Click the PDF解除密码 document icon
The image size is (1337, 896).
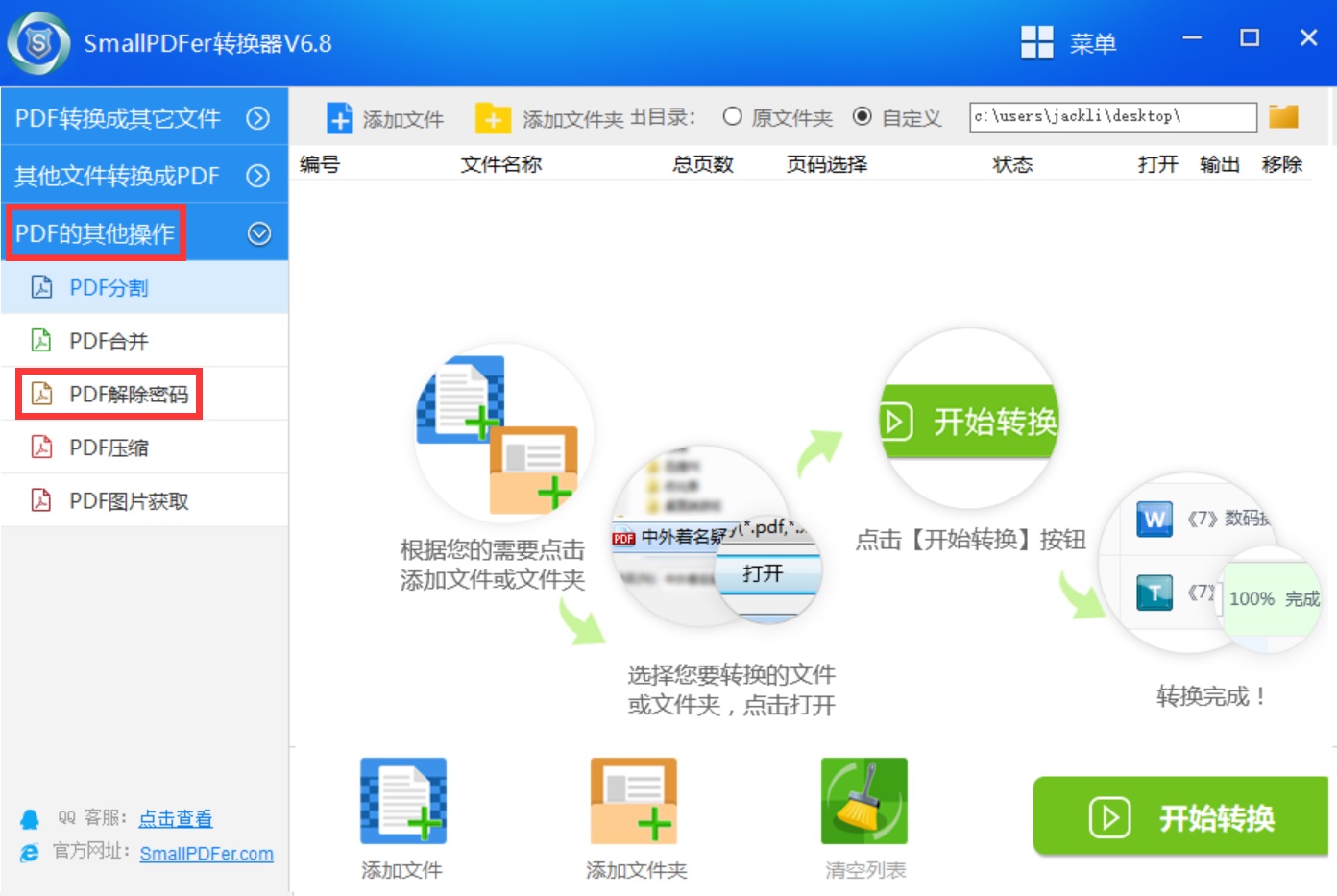pyautogui.click(x=41, y=394)
